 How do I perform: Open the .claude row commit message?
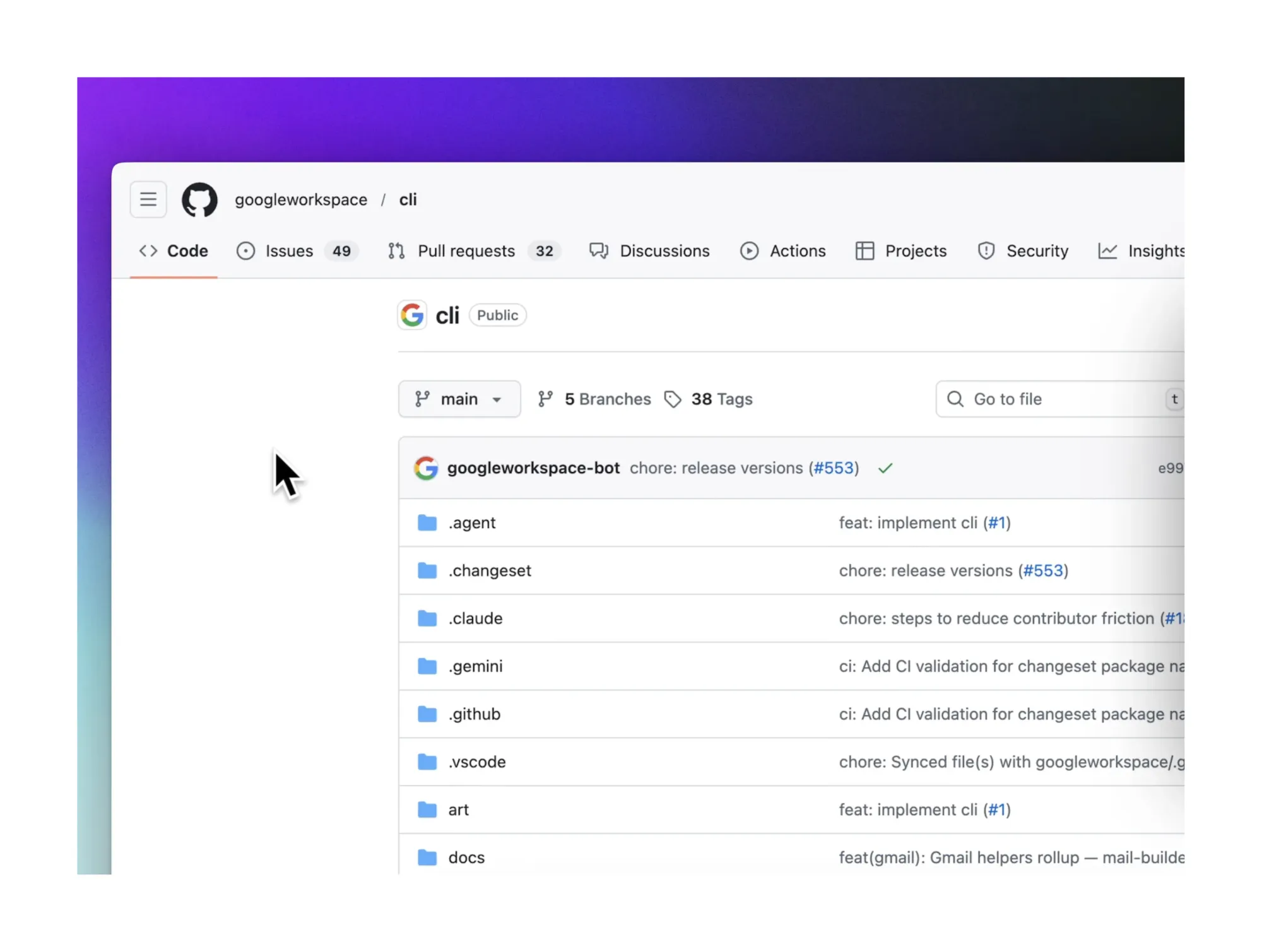pos(996,619)
